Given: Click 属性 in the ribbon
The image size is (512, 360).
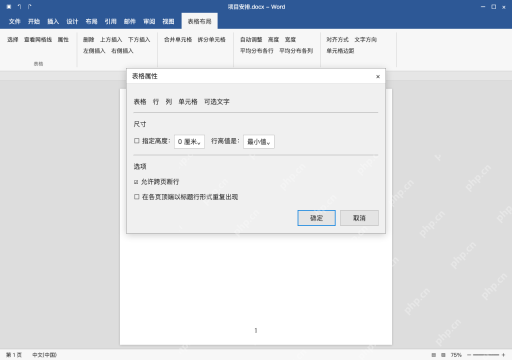Looking at the screenshot, I should [63, 40].
